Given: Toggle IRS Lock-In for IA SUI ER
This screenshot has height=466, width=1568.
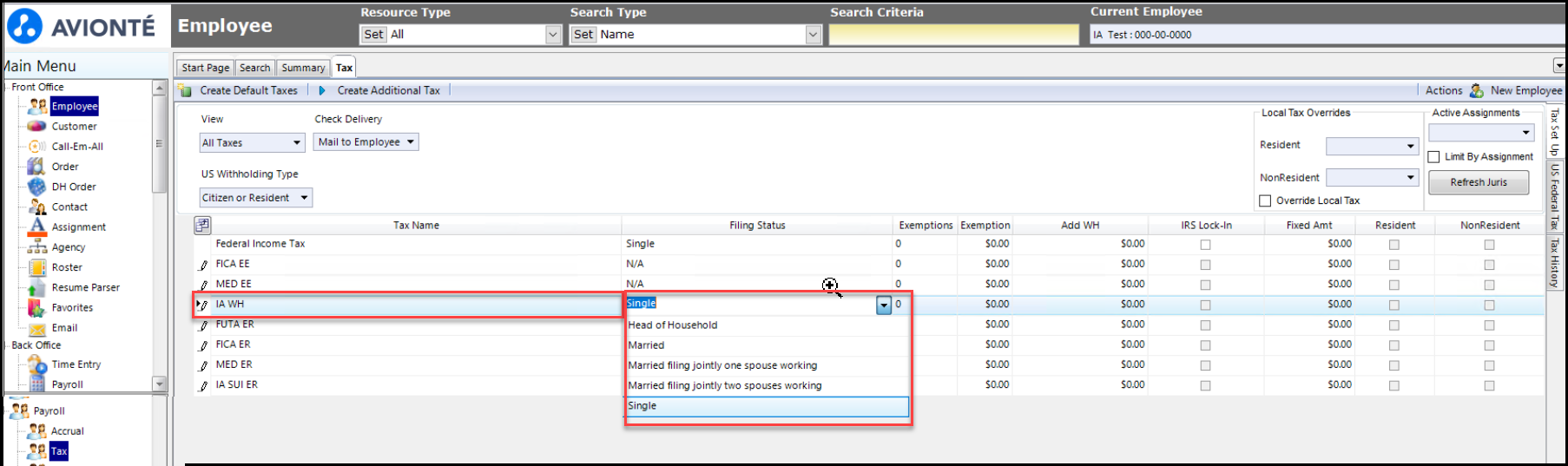Looking at the screenshot, I should coord(1205,385).
